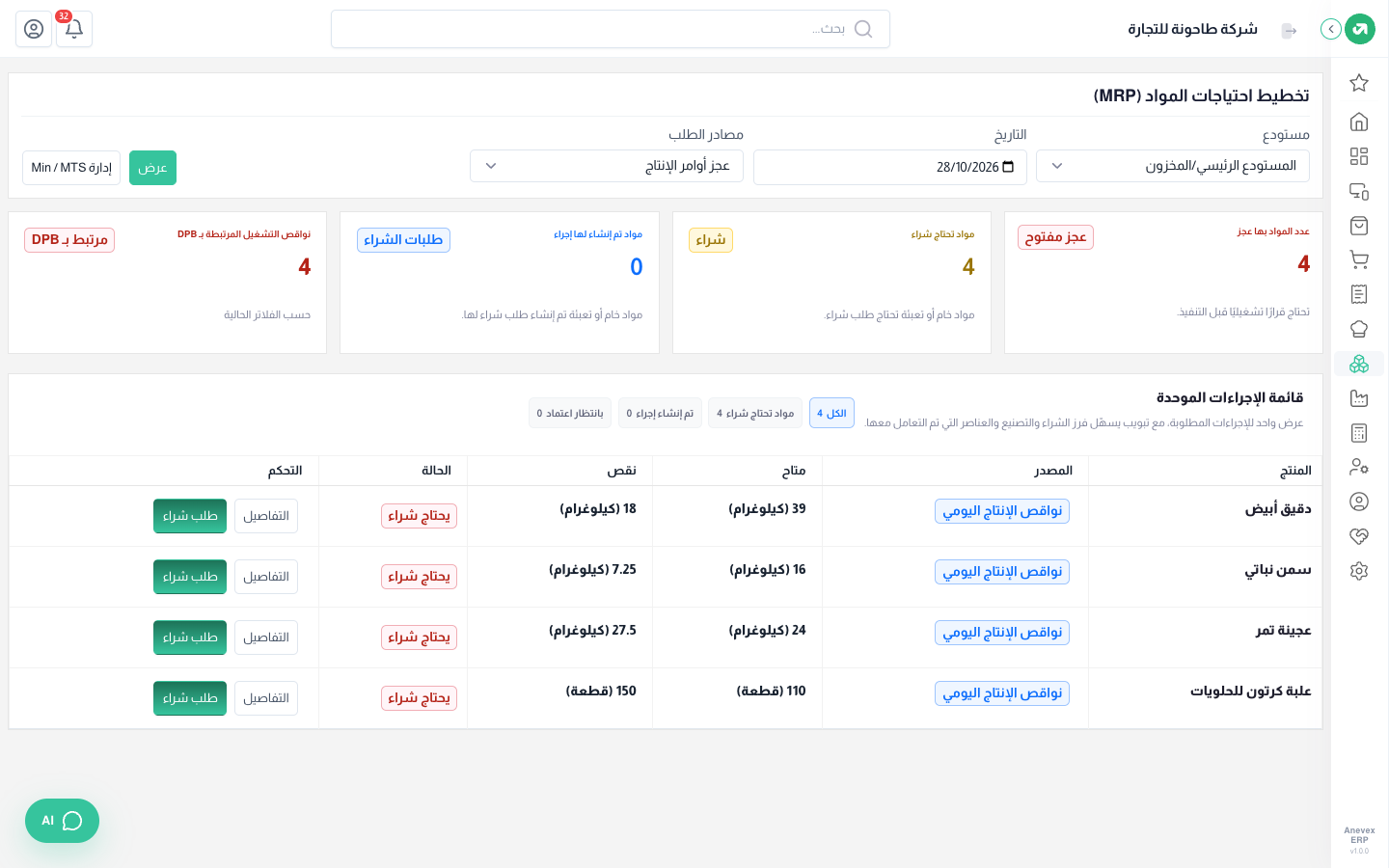
Task: Open user account icon top left
Action: [34, 29]
